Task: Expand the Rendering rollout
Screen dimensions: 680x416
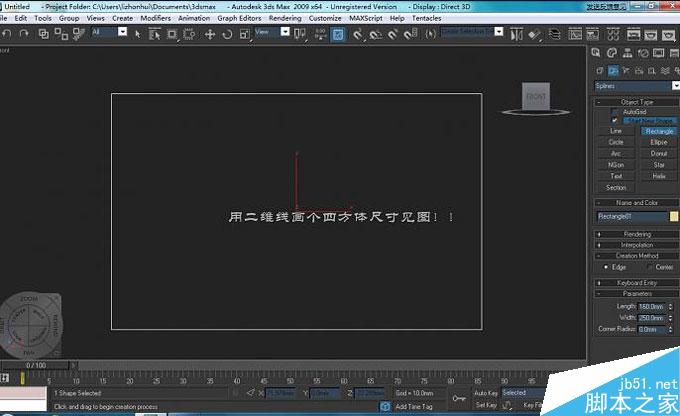Action: (636, 234)
